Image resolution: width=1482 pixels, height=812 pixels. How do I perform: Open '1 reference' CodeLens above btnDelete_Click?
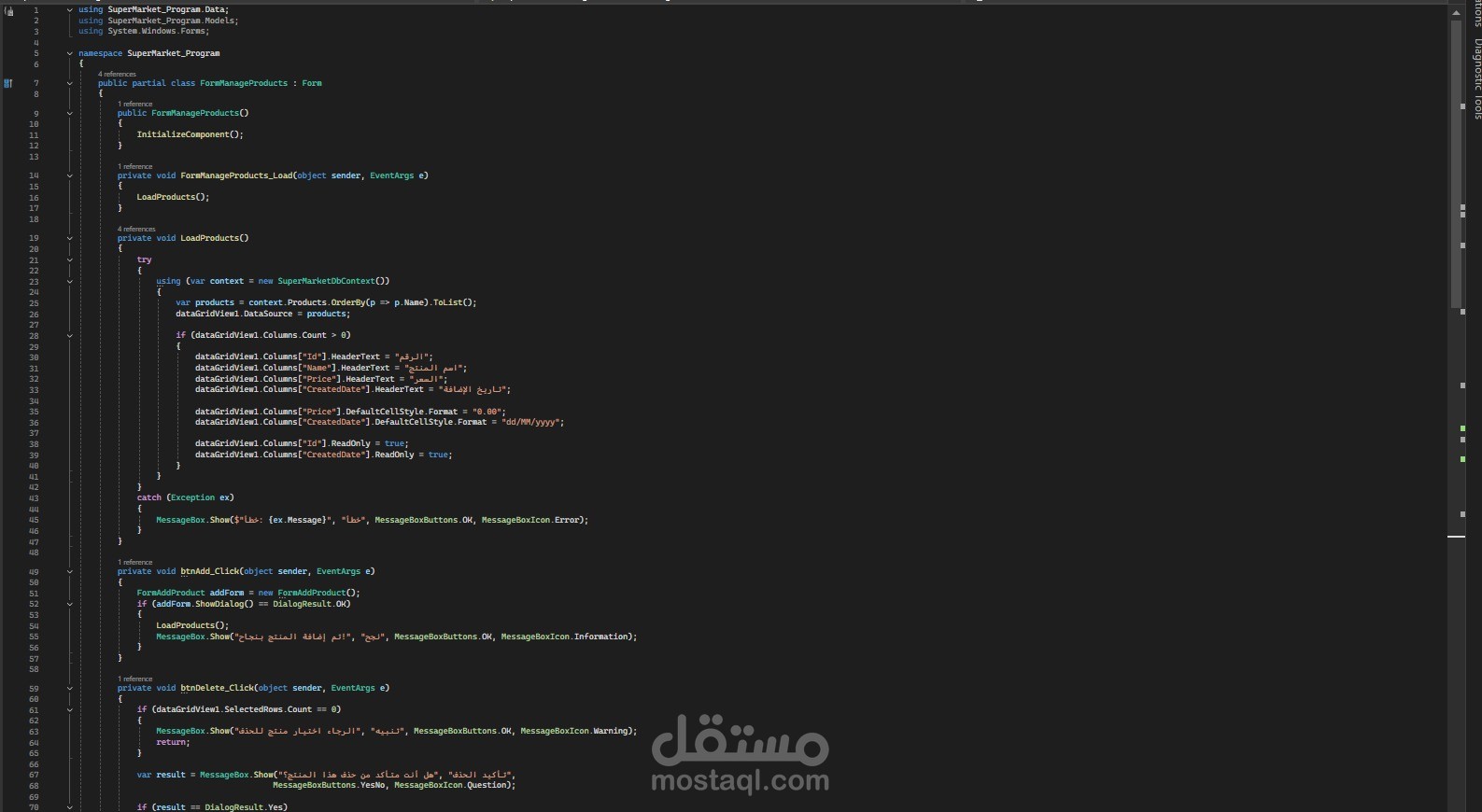(x=134, y=679)
